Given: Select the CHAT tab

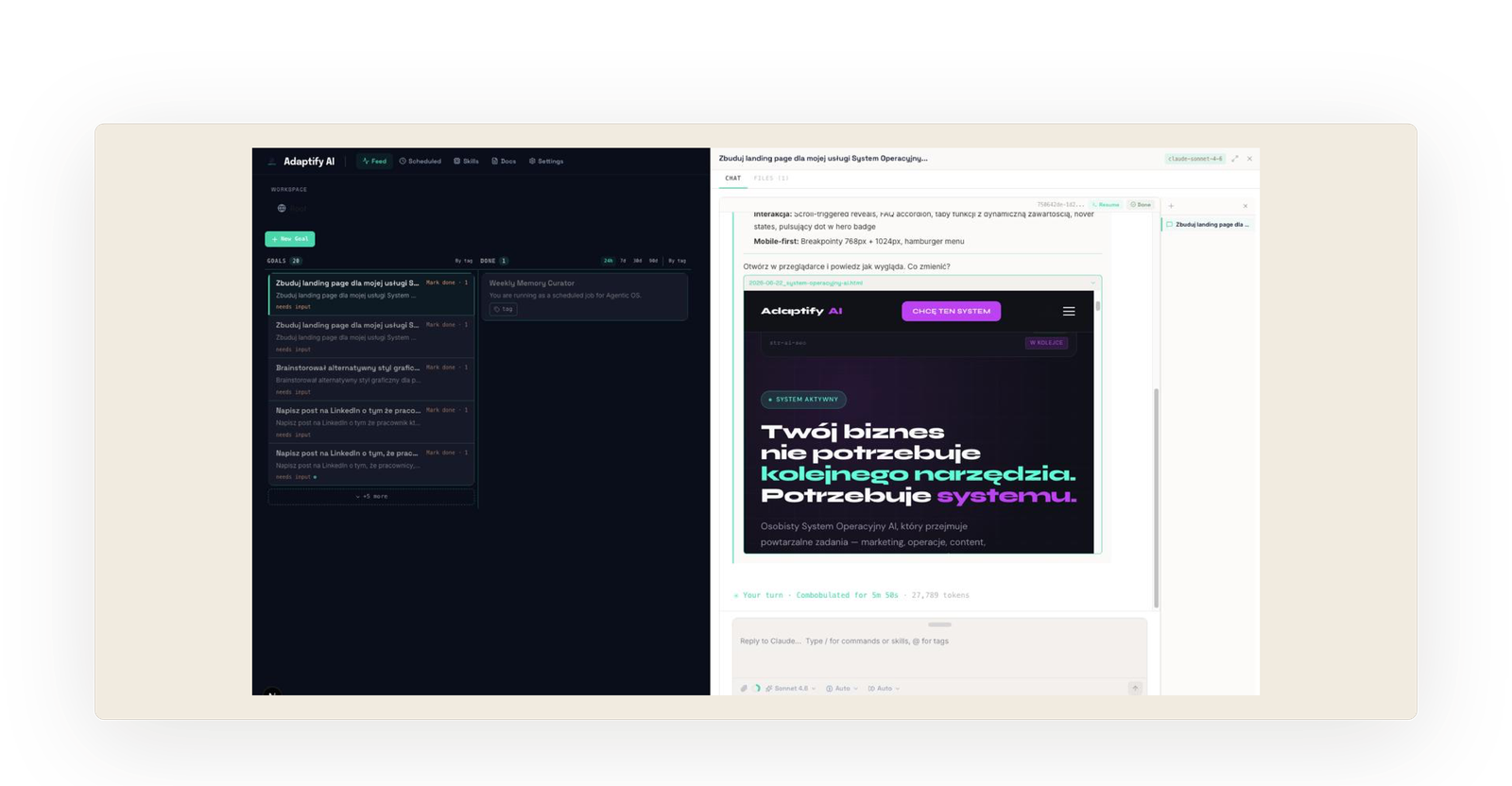Looking at the screenshot, I should [733, 179].
